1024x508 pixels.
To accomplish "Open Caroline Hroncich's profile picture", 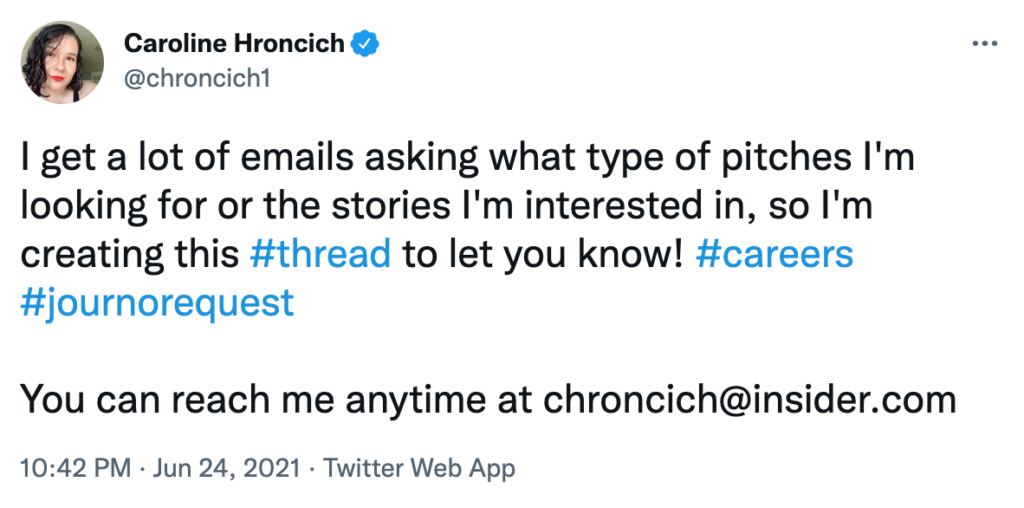I will [x=63, y=60].
